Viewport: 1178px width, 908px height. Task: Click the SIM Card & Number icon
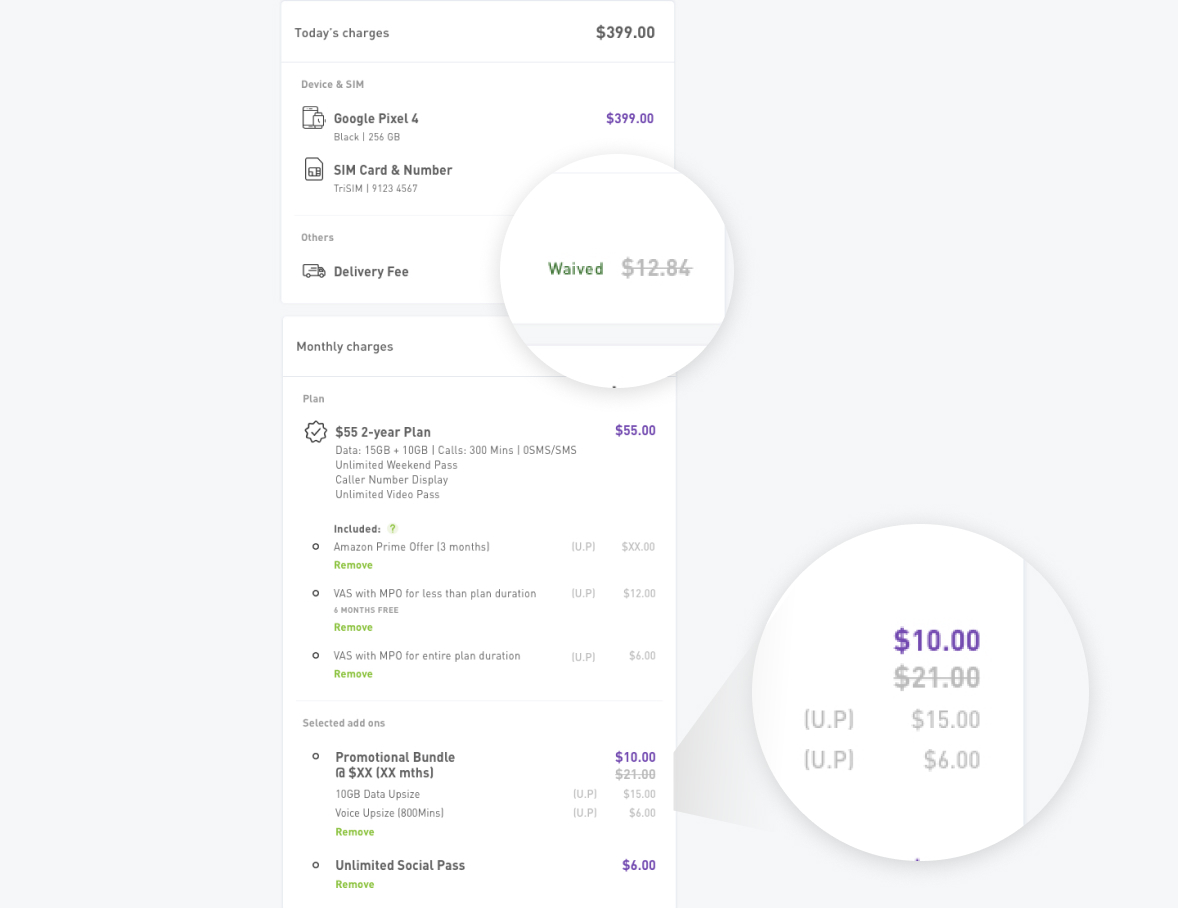313,170
